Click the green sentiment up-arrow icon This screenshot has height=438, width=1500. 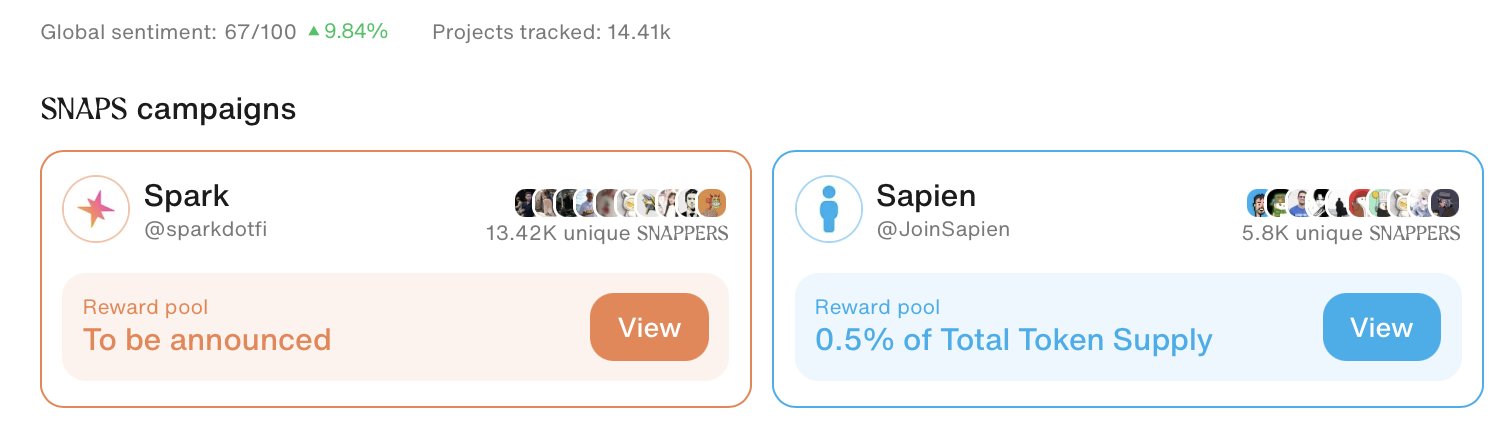[x=314, y=32]
